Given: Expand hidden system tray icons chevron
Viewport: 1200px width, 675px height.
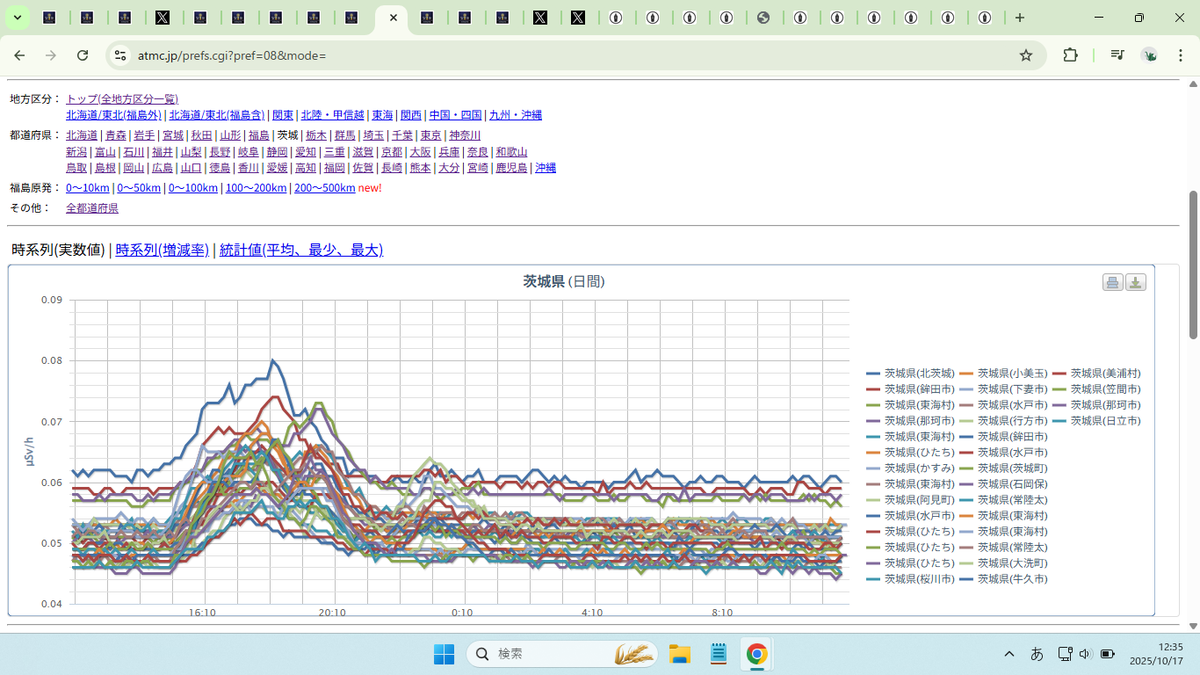Looking at the screenshot, I should [1008, 654].
